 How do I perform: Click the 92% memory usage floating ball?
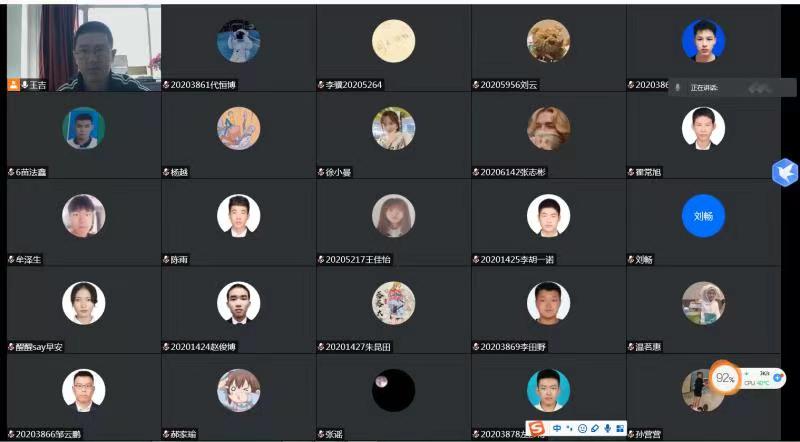[724, 378]
